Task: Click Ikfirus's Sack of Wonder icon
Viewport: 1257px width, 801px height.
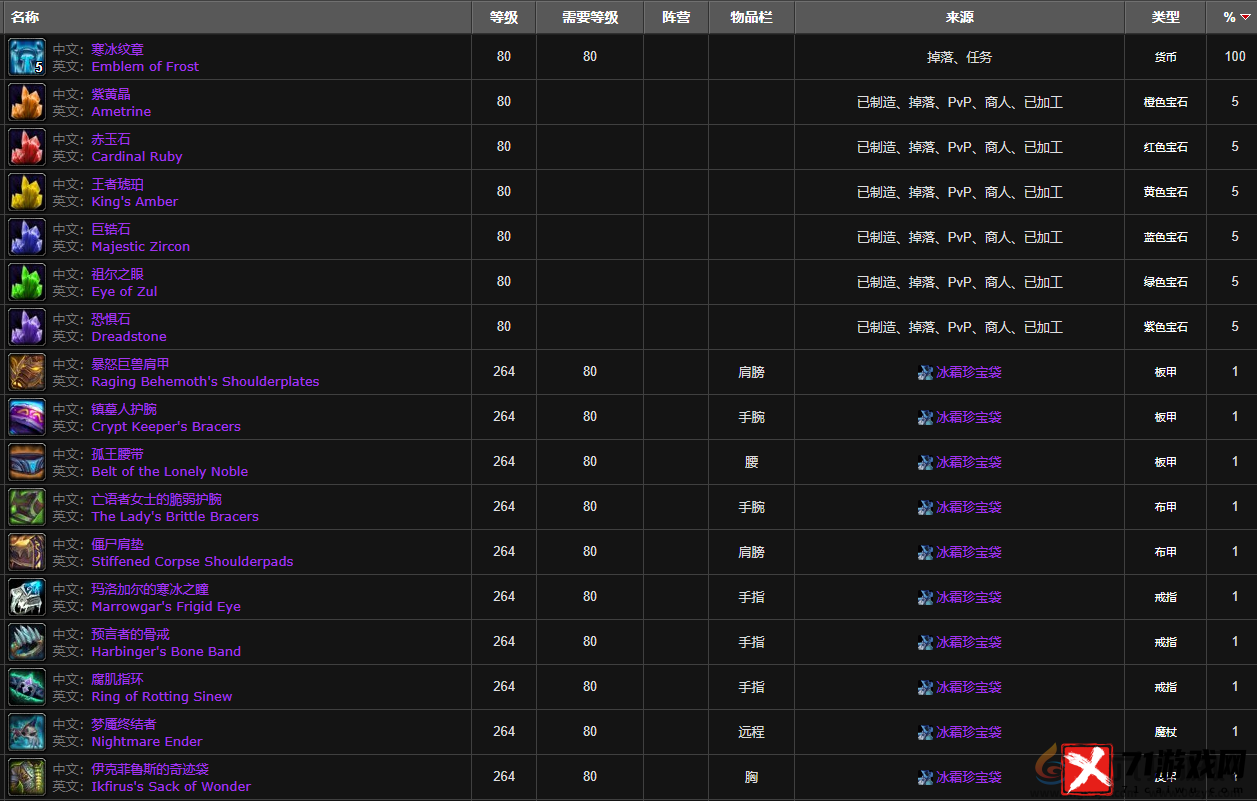Action: (x=27, y=777)
